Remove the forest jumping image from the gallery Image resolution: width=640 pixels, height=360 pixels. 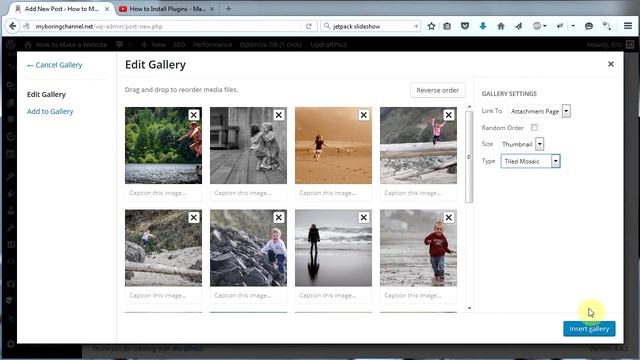[194, 115]
